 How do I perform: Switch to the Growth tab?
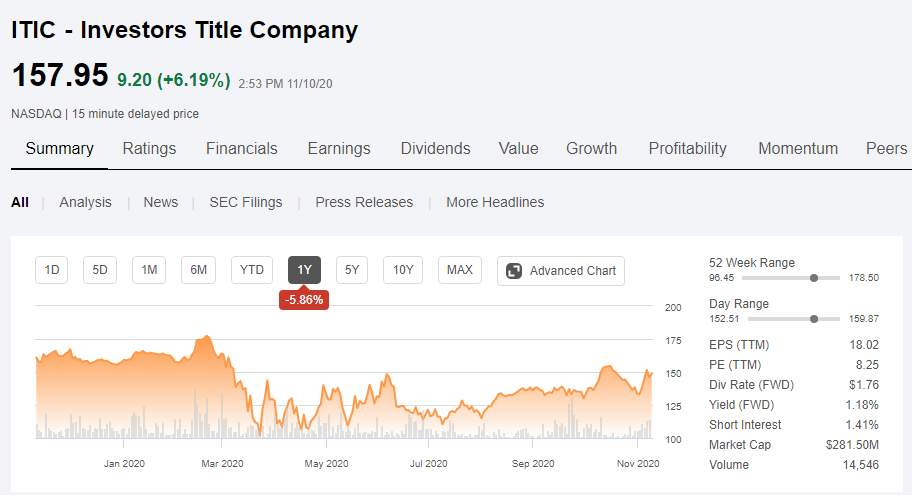(x=592, y=149)
